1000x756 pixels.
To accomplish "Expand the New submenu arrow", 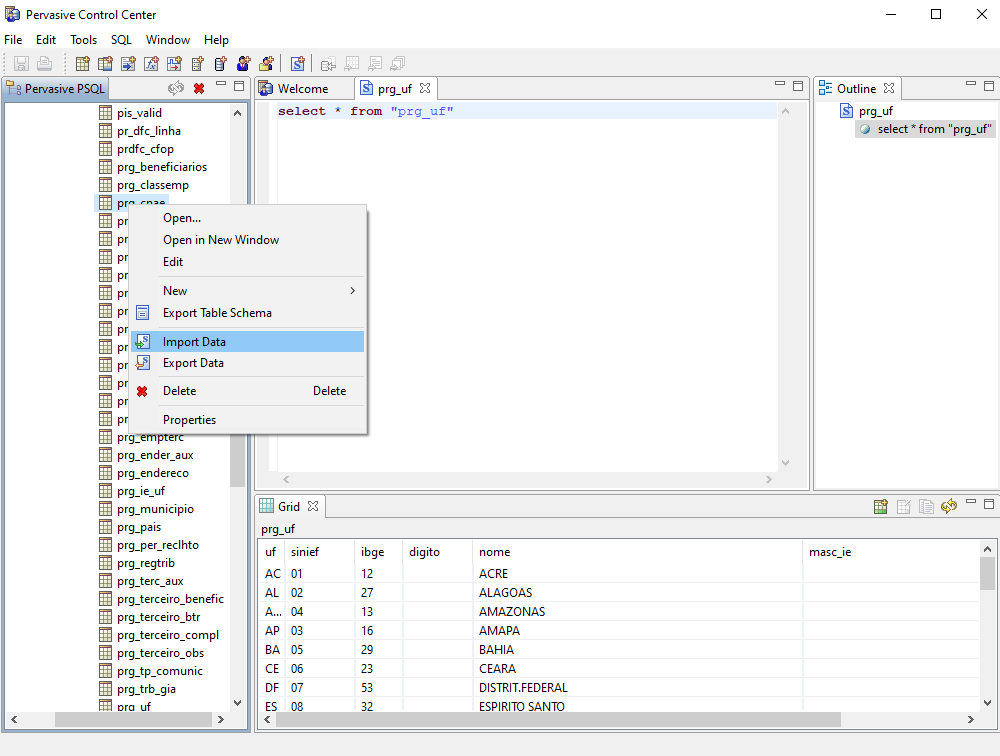I will pyautogui.click(x=352, y=291).
